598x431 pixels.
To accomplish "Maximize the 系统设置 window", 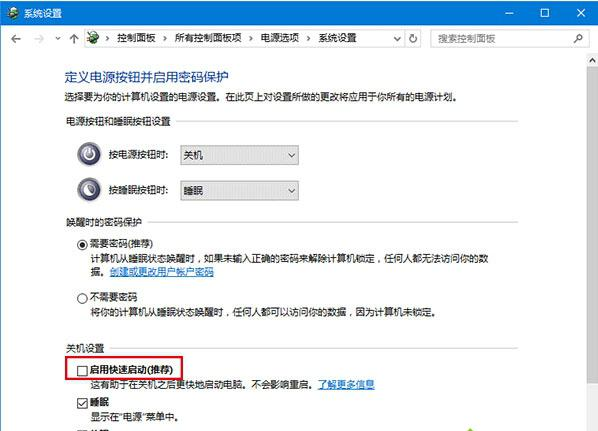I will tap(545, 13).
